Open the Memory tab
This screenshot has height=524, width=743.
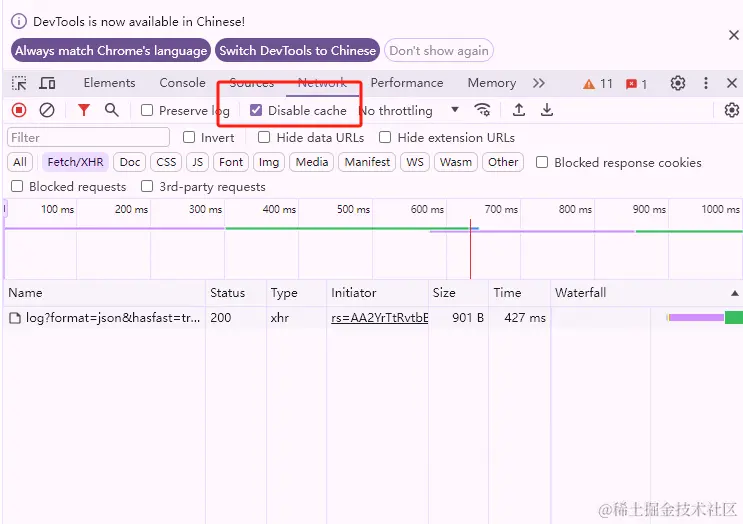click(x=492, y=83)
